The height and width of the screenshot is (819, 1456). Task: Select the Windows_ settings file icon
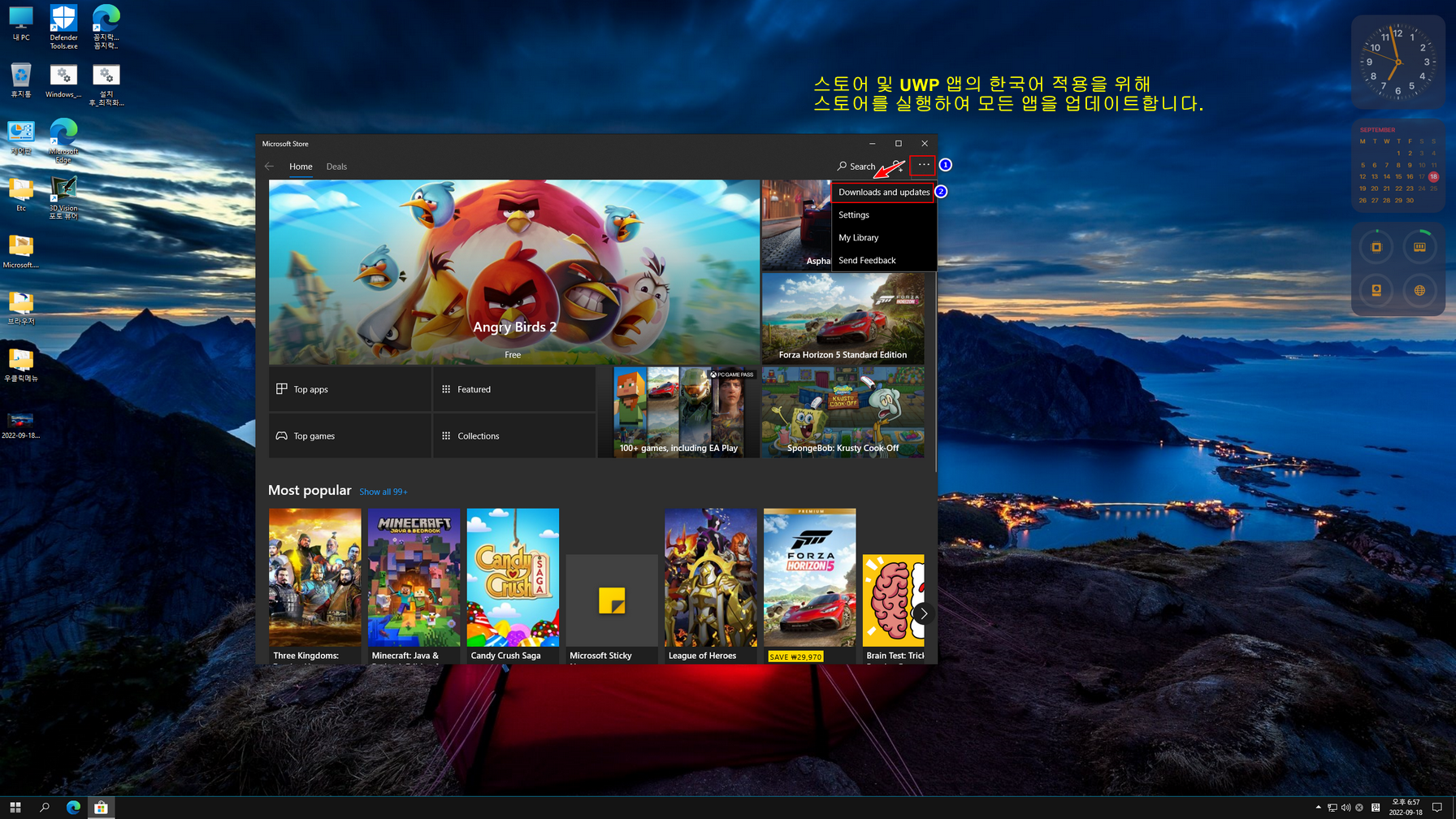[63, 81]
